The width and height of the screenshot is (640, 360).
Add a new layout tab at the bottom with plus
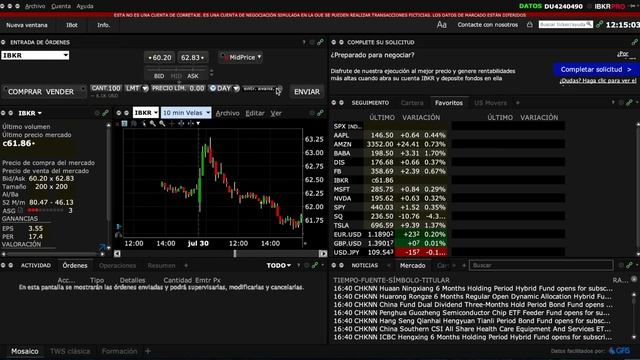(148, 351)
